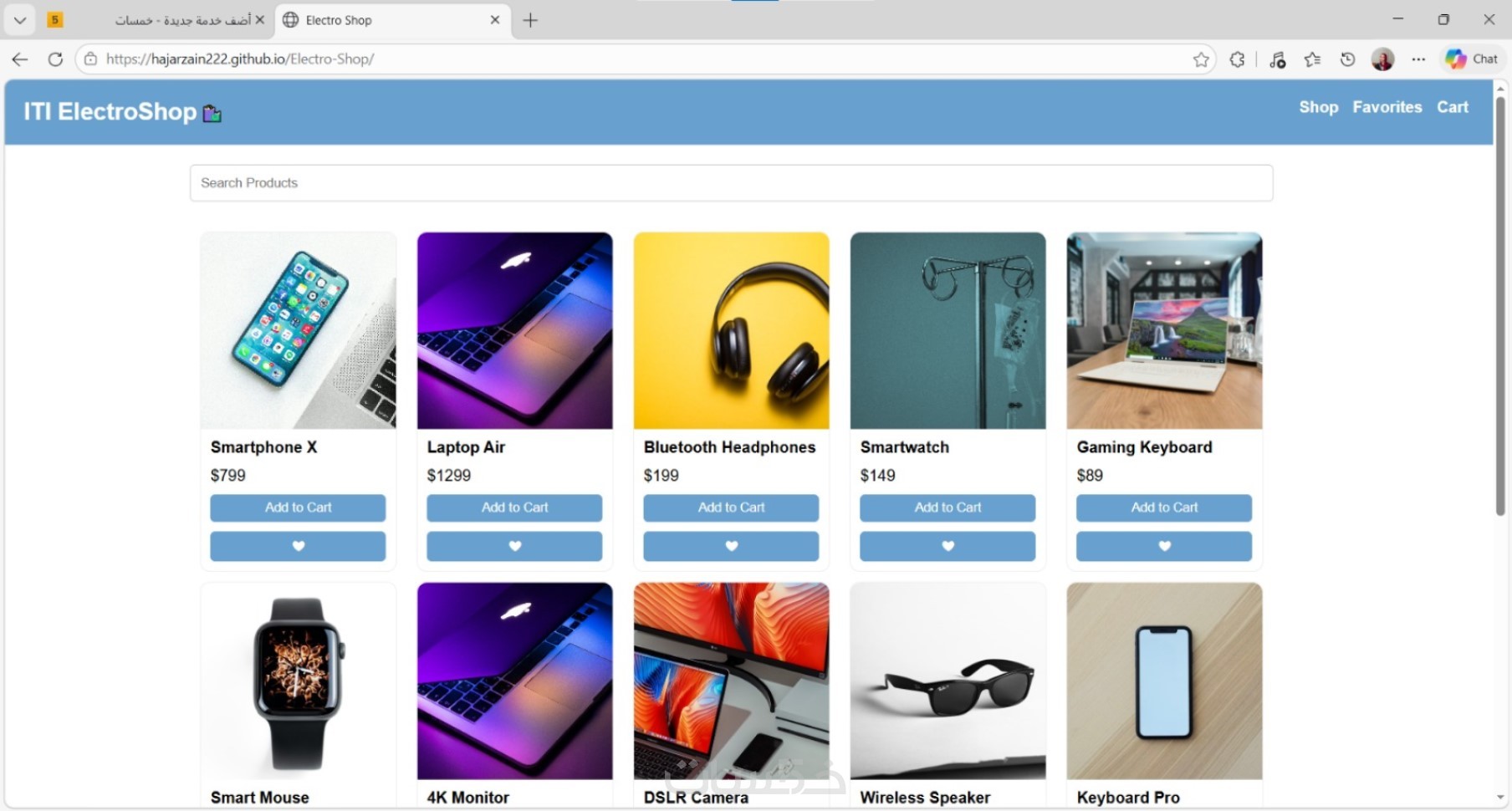Open the media control toolbar icon

(x=1277, y=59)
